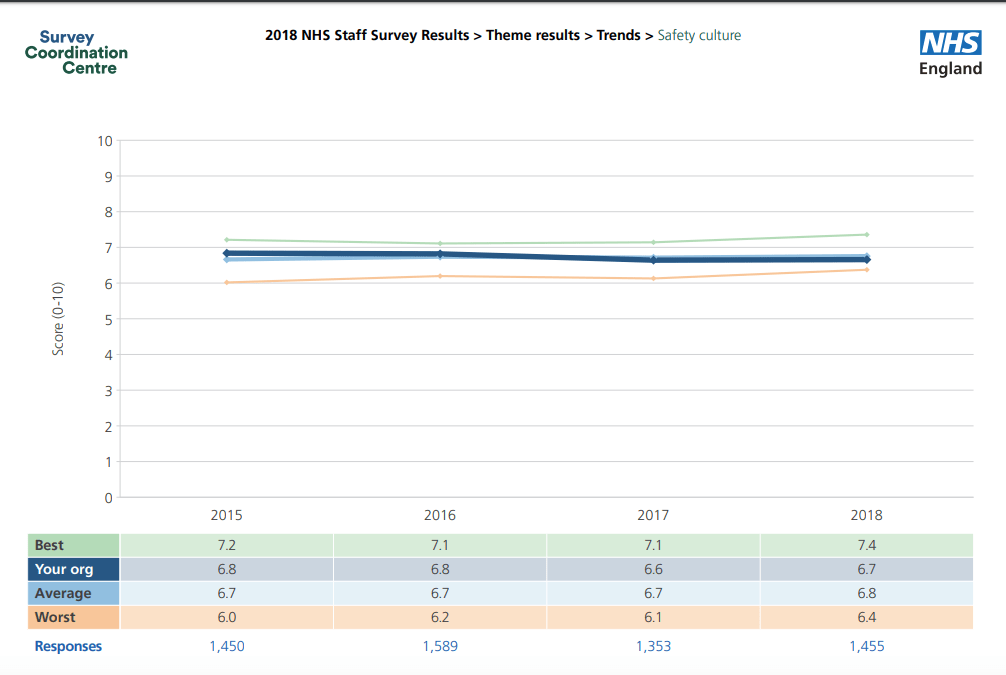Select the Your org diamond marker at 2016

pyautogui.click(x=440, y=254)
